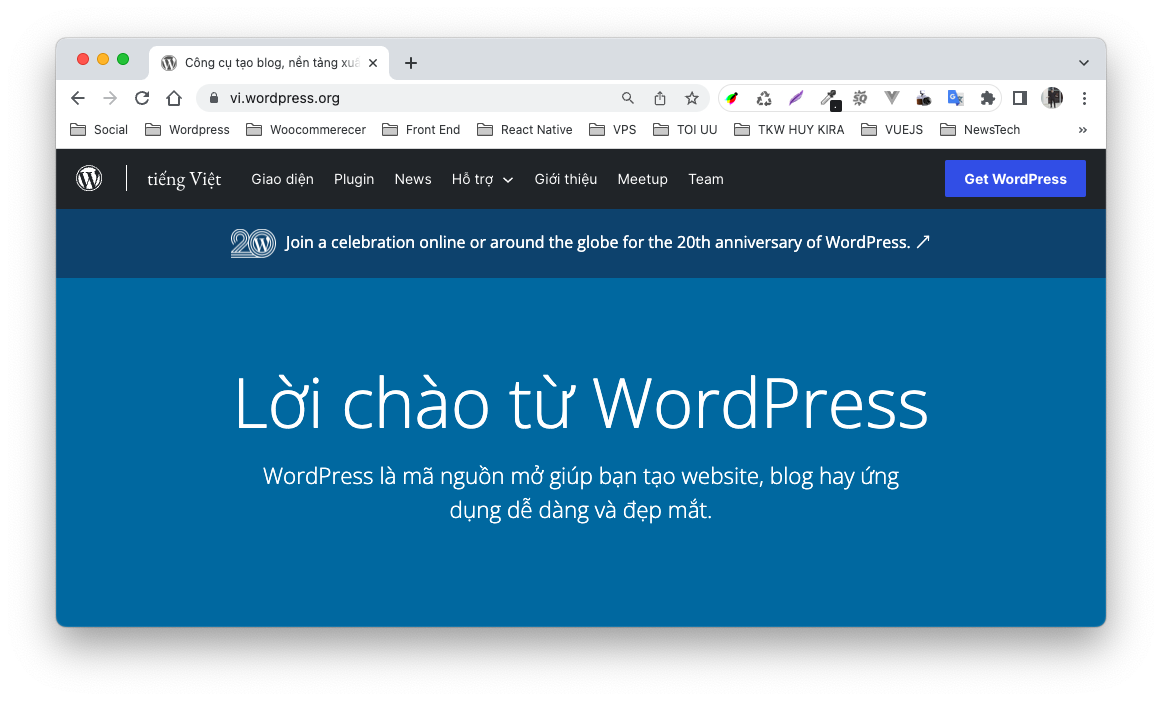Open the tab list chevron

(x=1083, y=62)
